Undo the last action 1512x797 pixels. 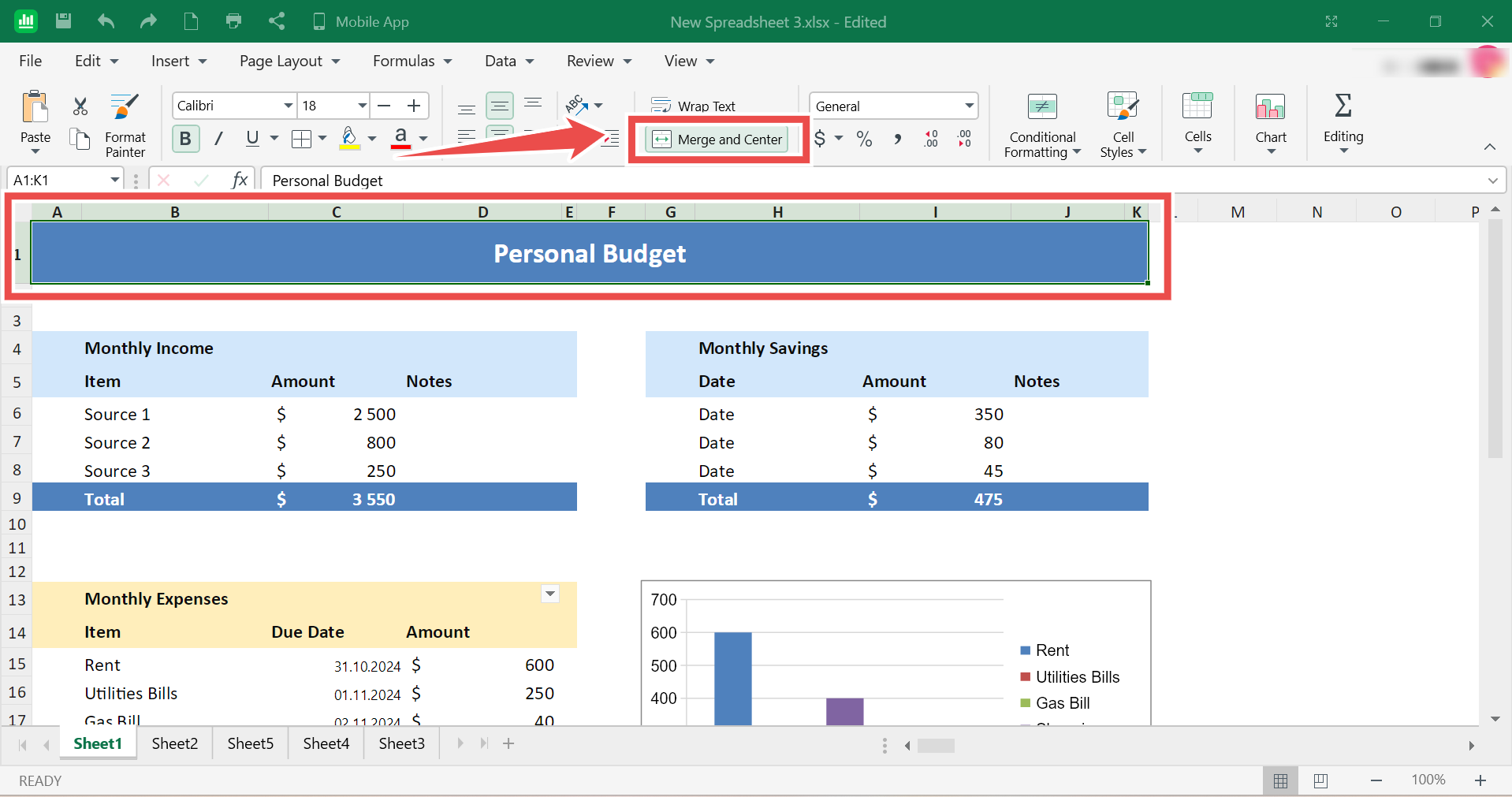click(106, 21)
